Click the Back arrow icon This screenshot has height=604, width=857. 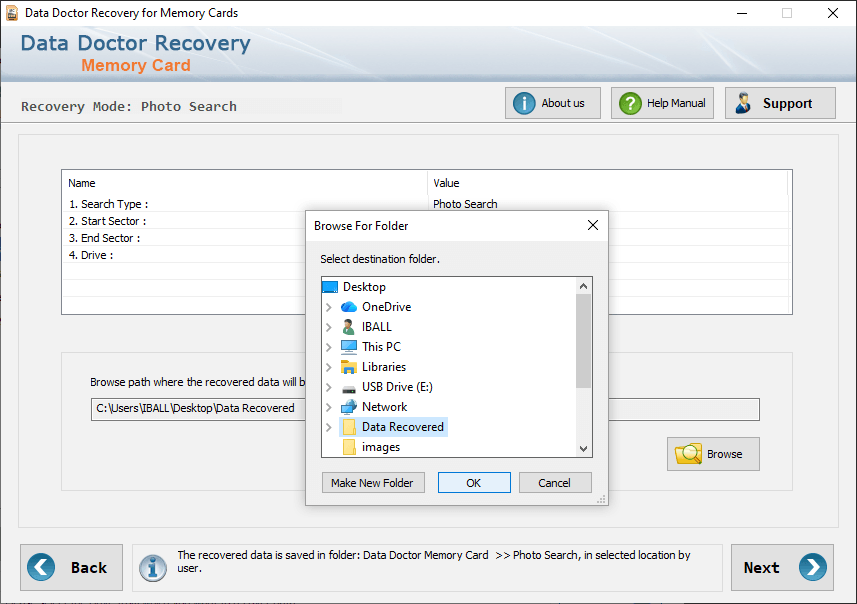41,567
